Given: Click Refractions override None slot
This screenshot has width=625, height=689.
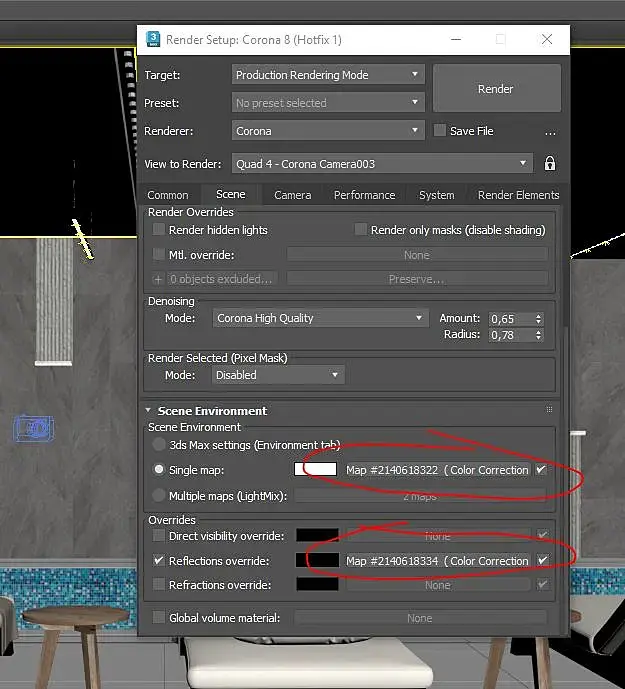Looking at the screenshot, I should [x=438, y=585].
